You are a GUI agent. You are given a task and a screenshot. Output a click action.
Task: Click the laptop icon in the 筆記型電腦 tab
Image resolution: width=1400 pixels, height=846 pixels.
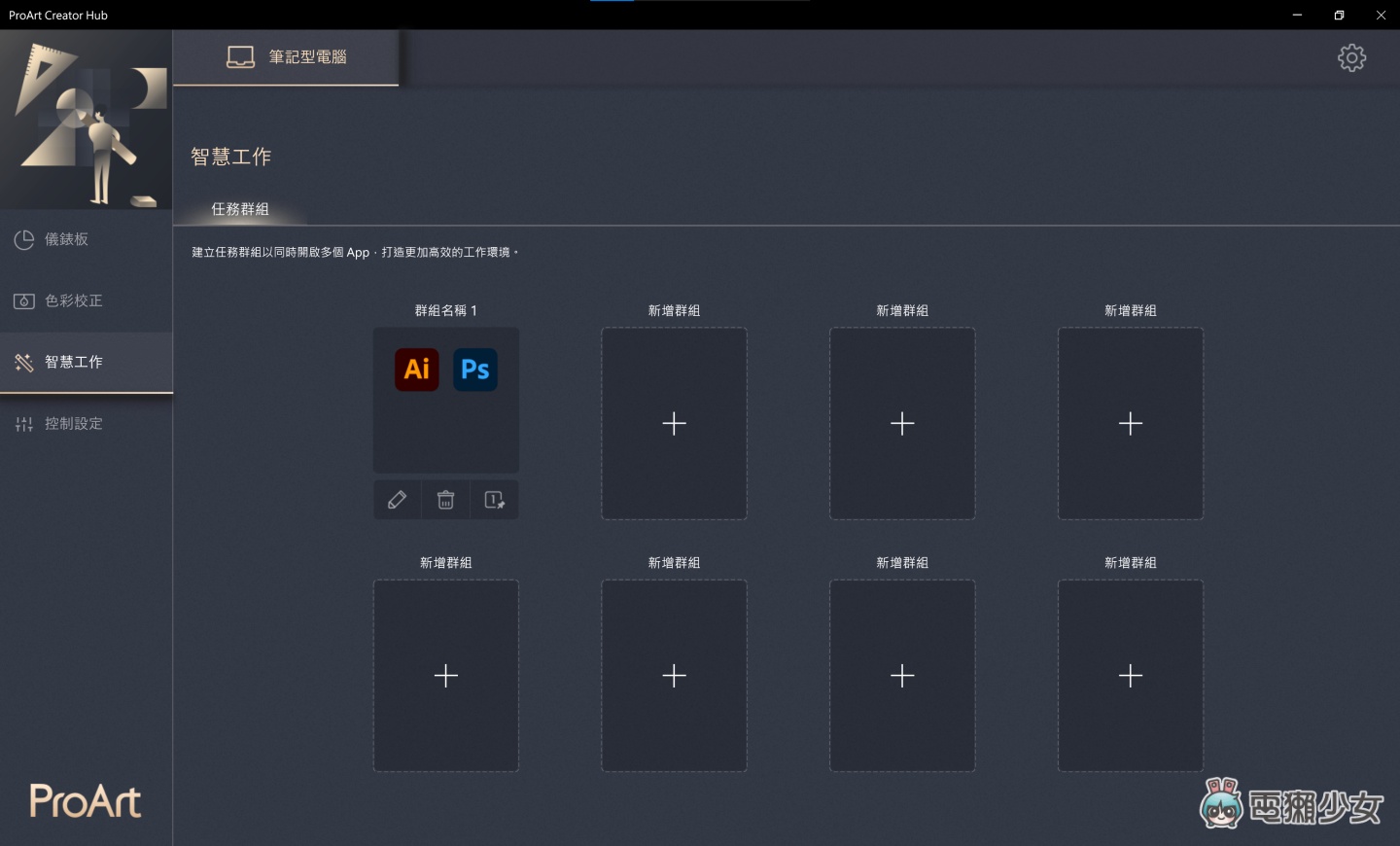[x=239, y=56]
